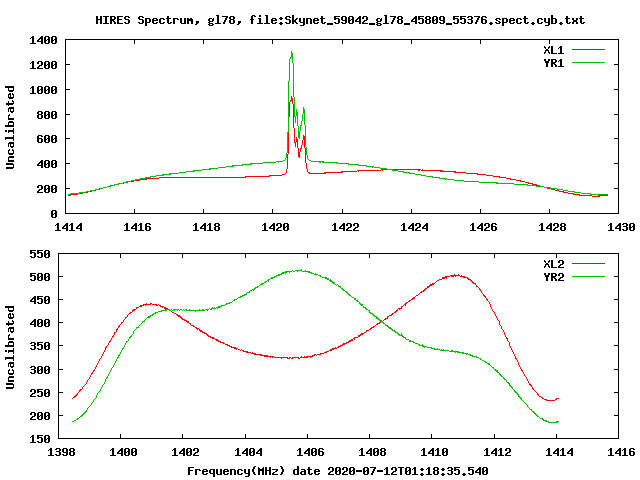Click the 1398 tick label on bottom plot
Screen dimensions: 640x480
pyautogui.click(x=61, y=452)
